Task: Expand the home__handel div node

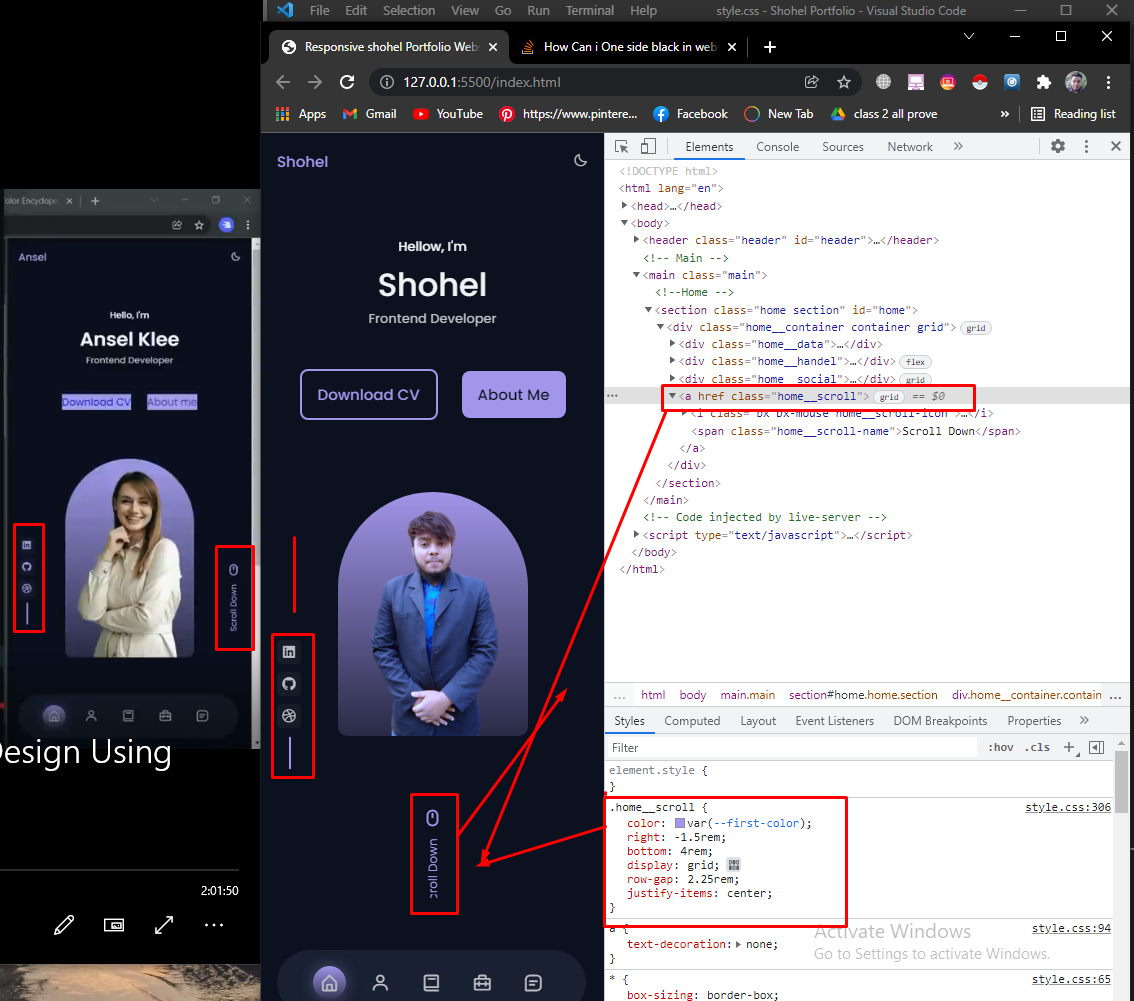Action: click(x=673, y=360)
